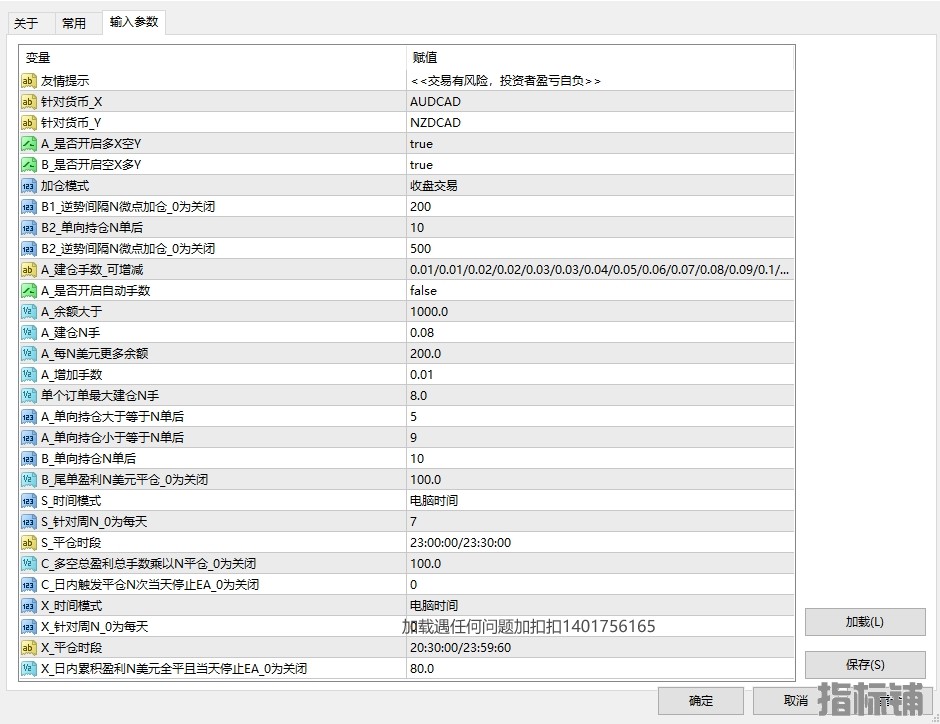Viewport: 940px width, 724px height.
Task: Edit A_单向持仓小于等于N单后 value 9
Action: (x=600, y=438)
